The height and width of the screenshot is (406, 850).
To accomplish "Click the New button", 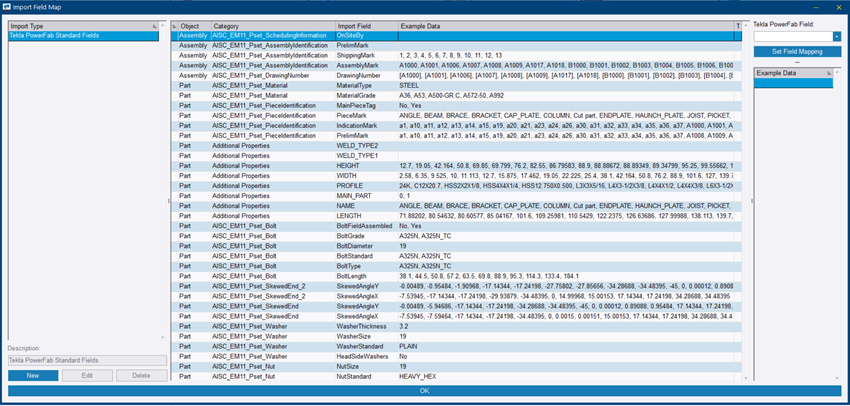I will (33, 375).
